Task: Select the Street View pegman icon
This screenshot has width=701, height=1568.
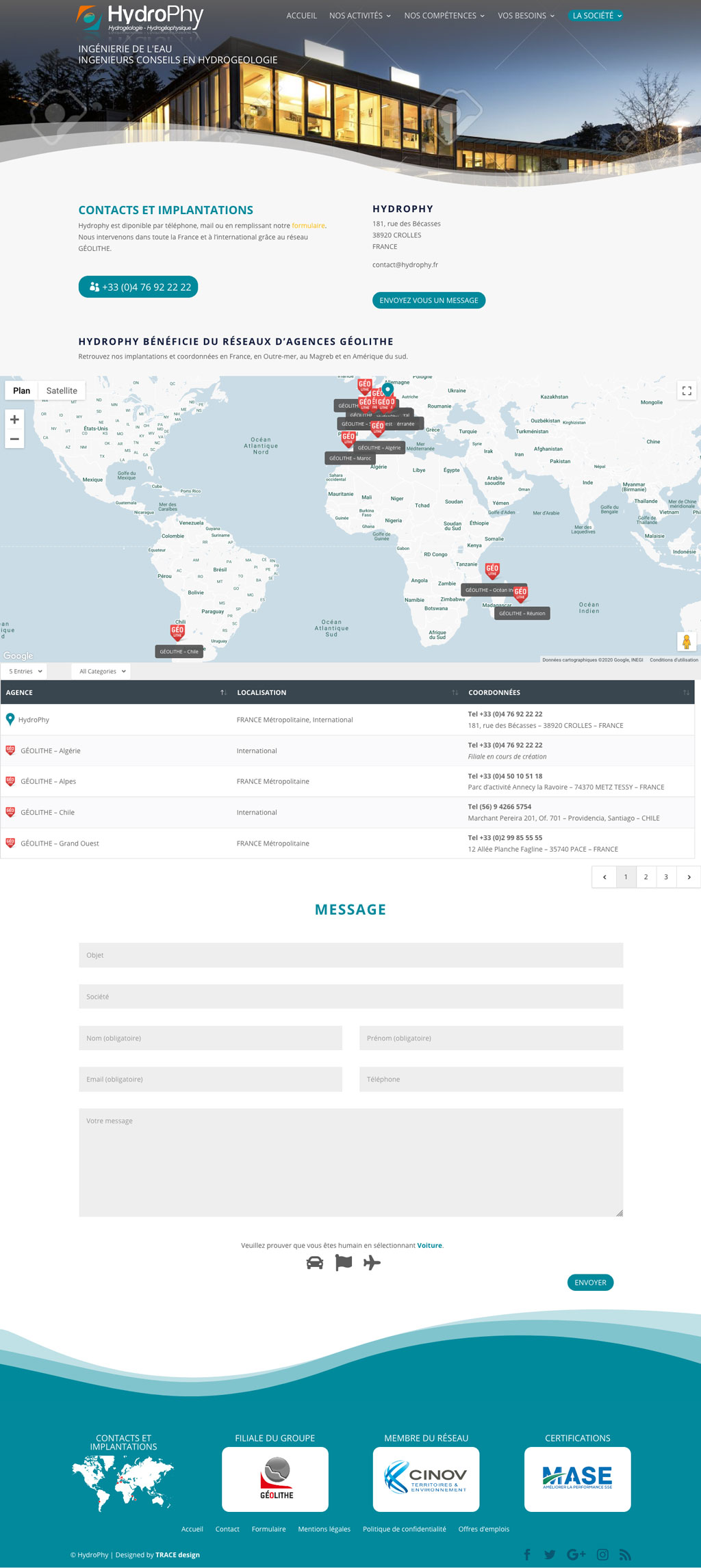Action: 687,642
